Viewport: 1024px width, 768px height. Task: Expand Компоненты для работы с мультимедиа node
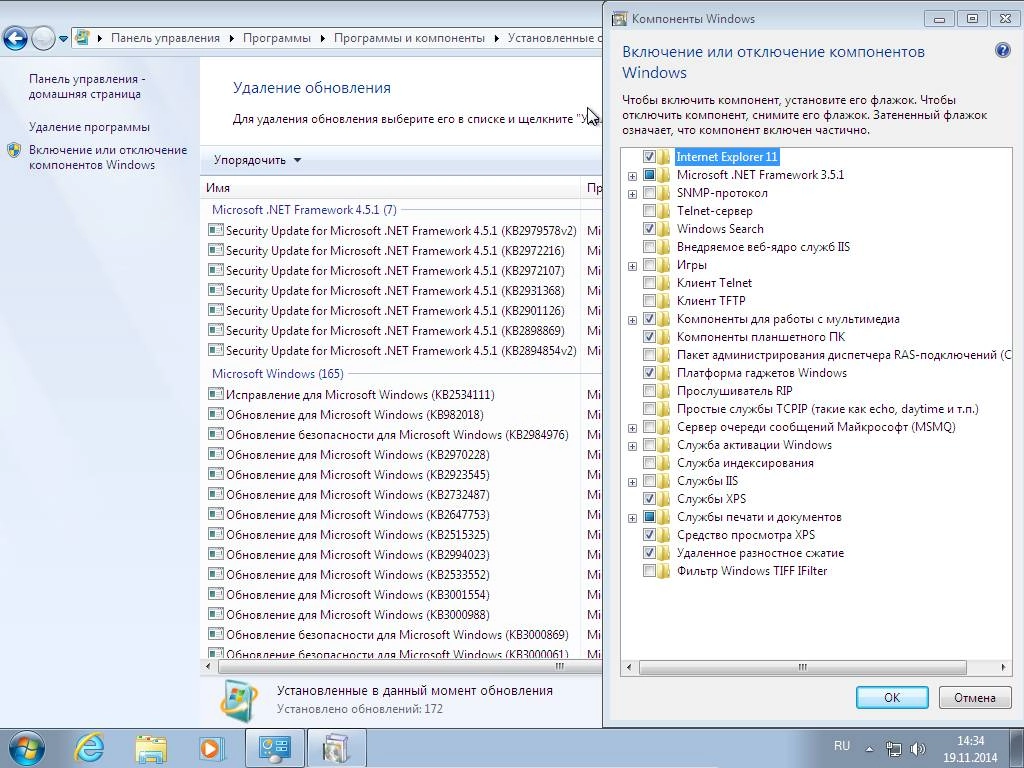click(632, 320)
